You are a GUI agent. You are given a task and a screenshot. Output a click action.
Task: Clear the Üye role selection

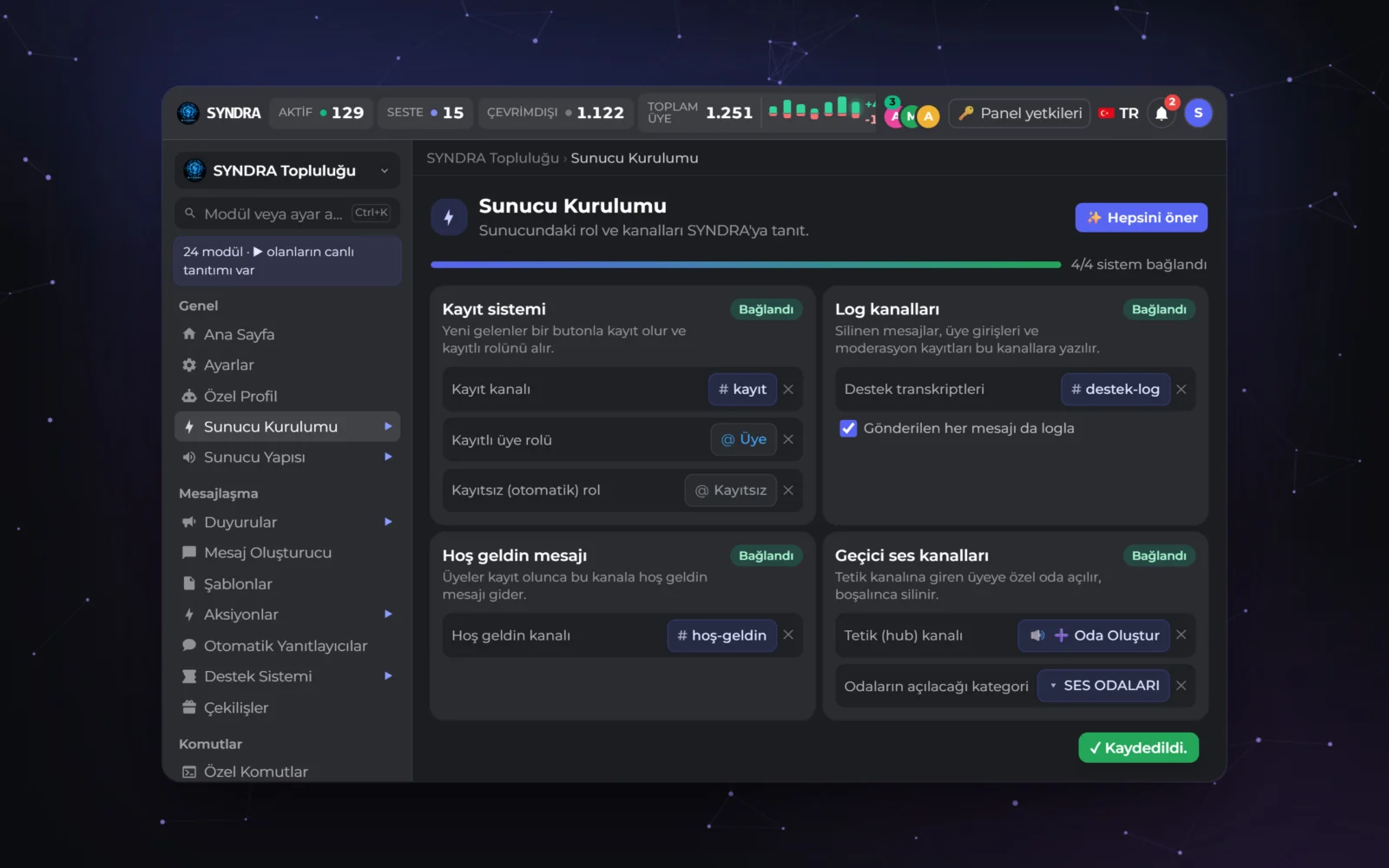click(788, 439)
